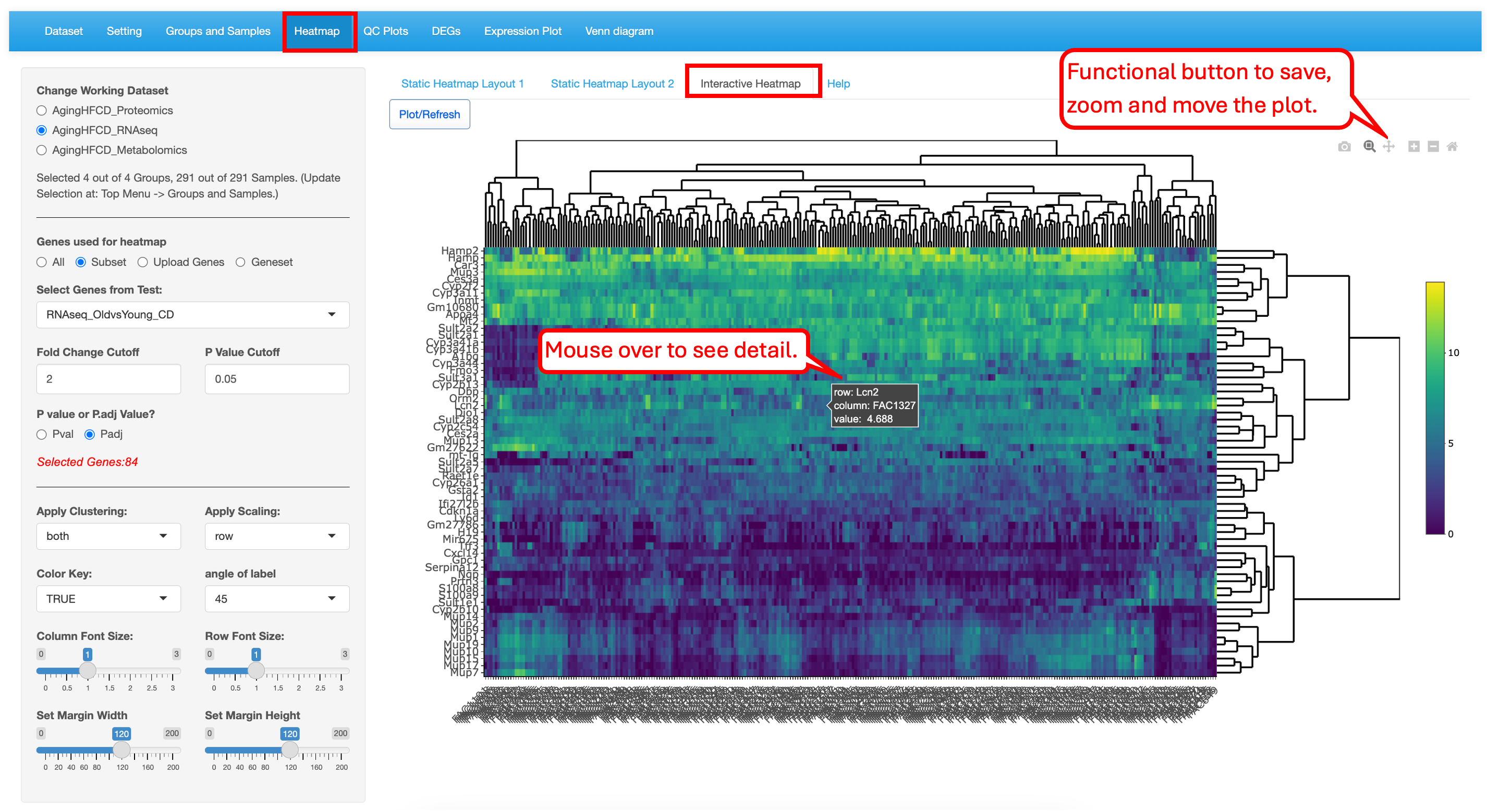Zoom out with the minus icon
The image size is (1487, 812).
pos(1433,146)
